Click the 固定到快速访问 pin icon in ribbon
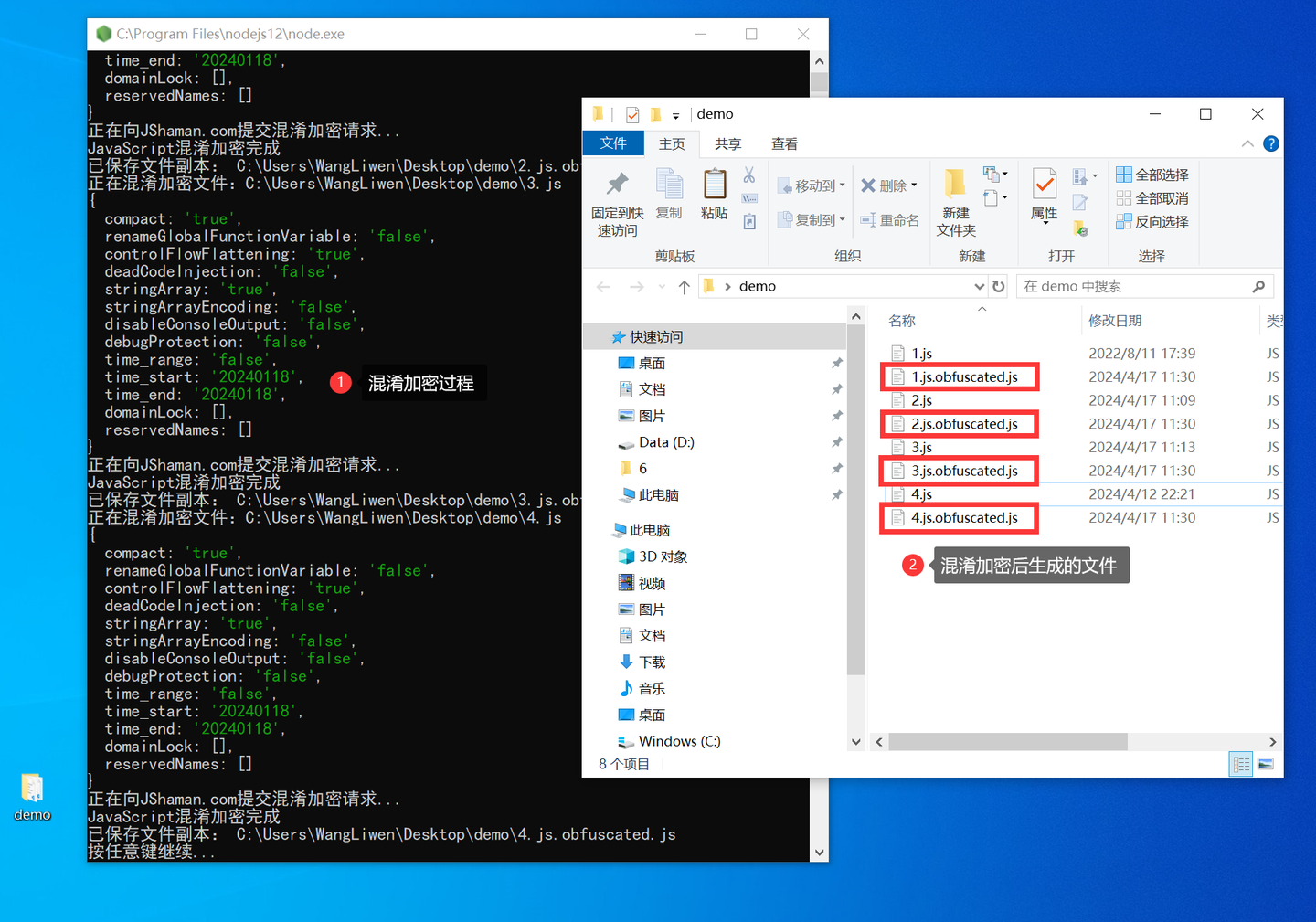This screenshot has width=1316, height=922. (x=618, y=184)
